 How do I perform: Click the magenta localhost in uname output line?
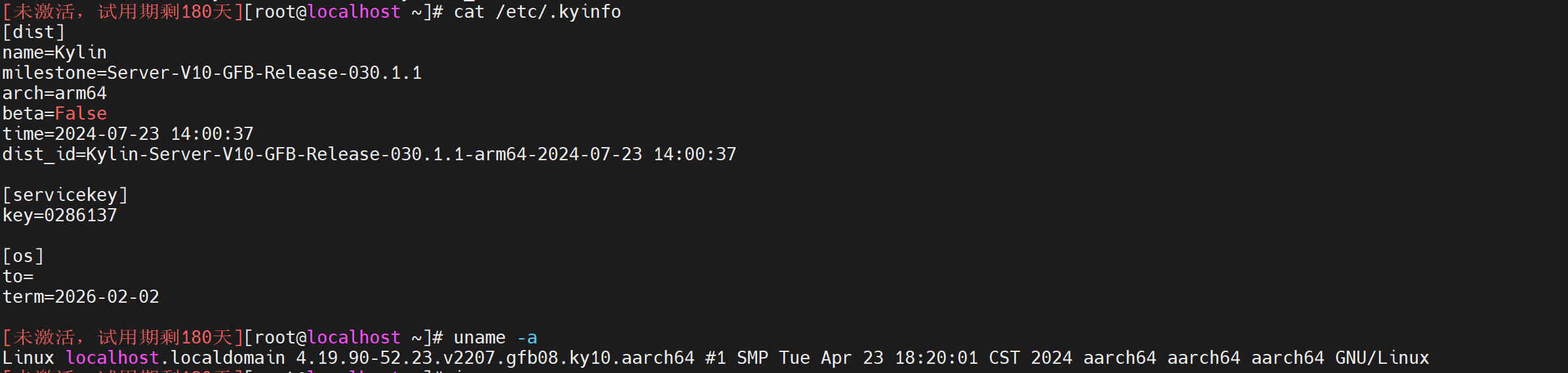point(112,358)
